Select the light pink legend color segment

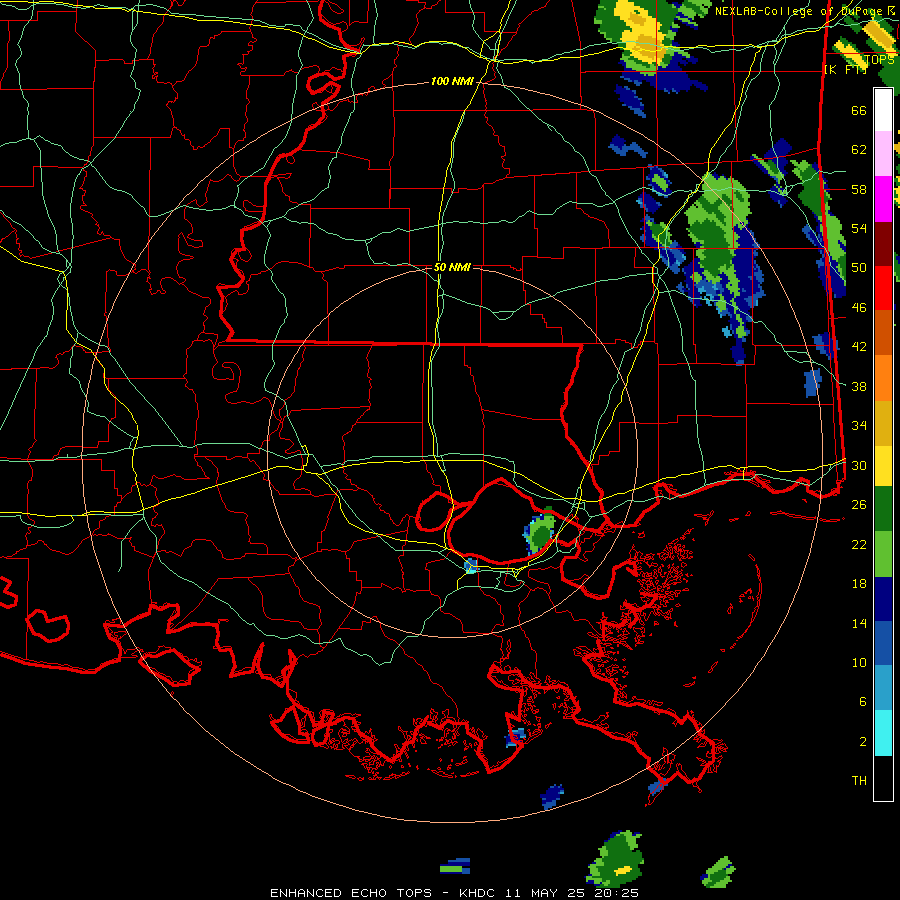point(883,153)
